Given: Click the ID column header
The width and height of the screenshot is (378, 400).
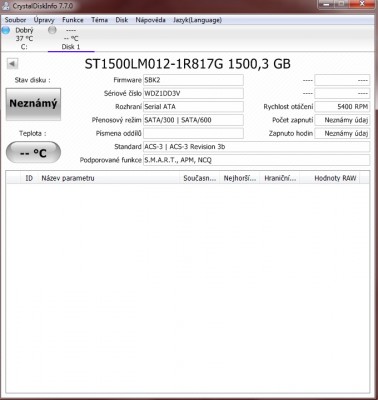Looking at the screenshot, I should (29, 178).
